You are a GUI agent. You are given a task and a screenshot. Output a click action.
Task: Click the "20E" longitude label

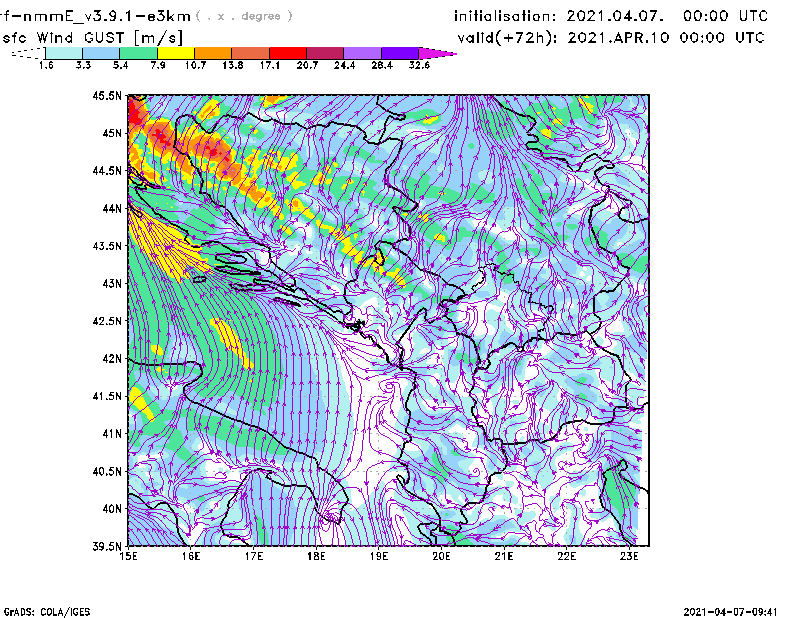(x=441, y=556)
